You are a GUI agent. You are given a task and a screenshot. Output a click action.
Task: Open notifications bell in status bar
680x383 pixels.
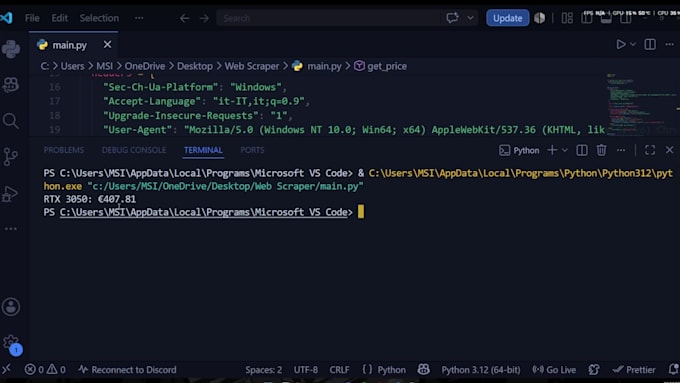coord(673,370)
